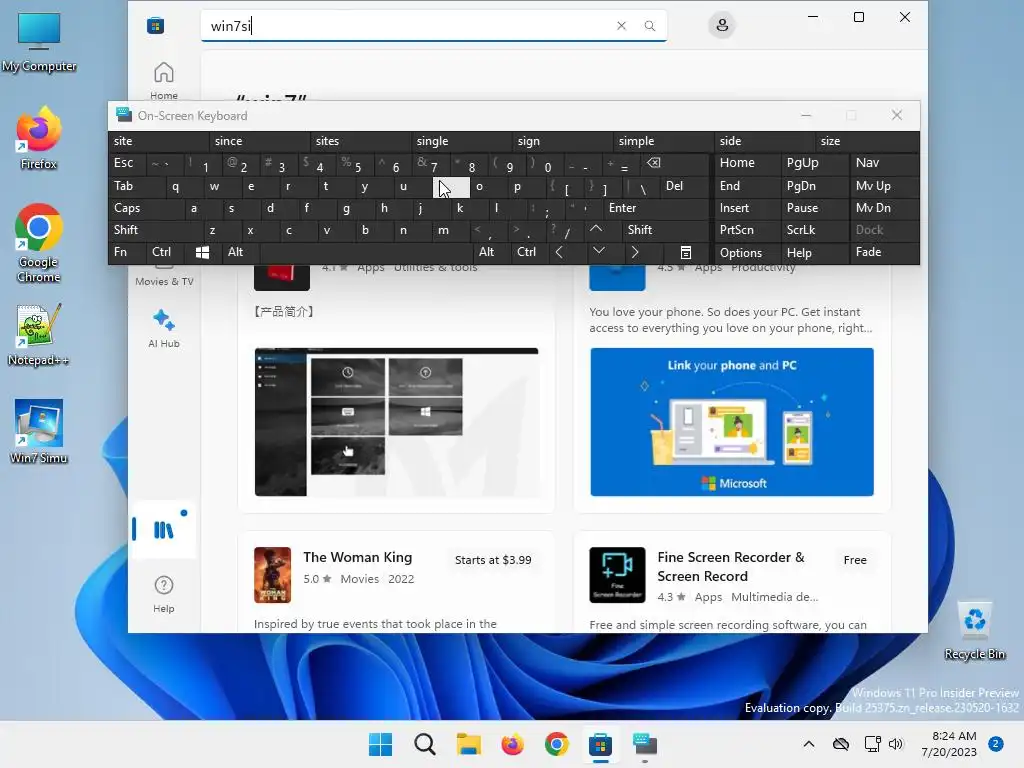Choose the word suggestion 'side'
The height and width of the screenshot is (768, 1024).
[765, 141]
